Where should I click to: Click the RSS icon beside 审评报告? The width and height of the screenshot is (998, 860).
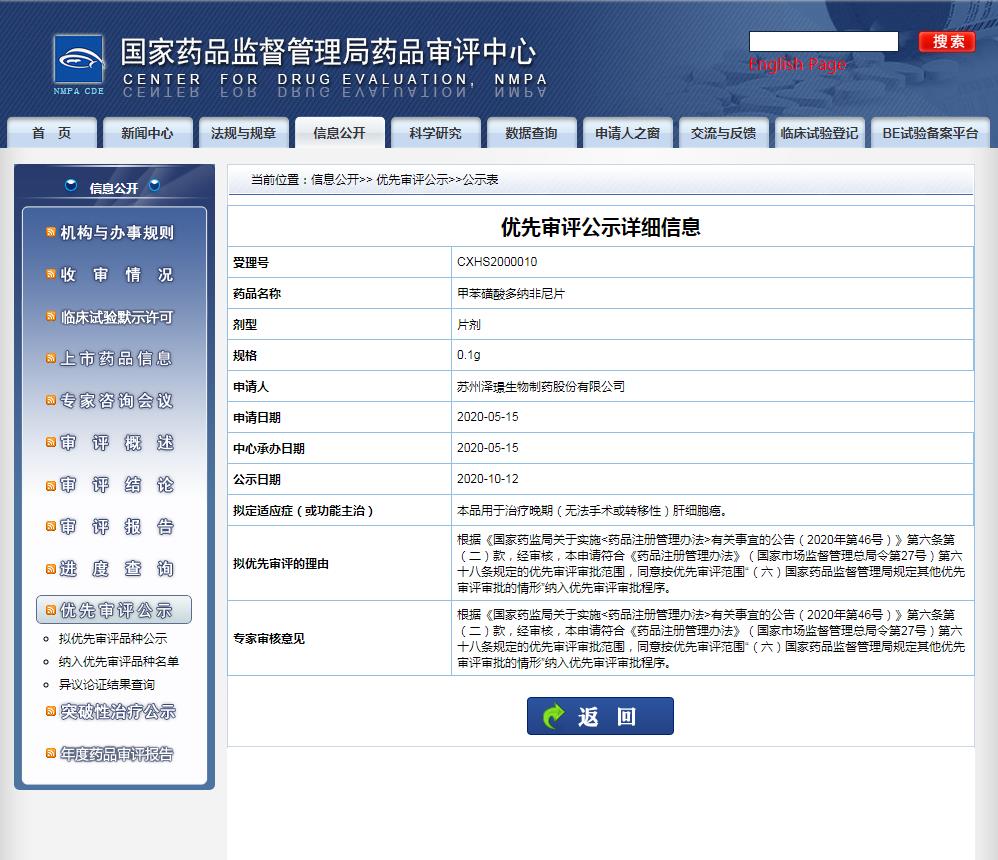(x=51, y=526)
